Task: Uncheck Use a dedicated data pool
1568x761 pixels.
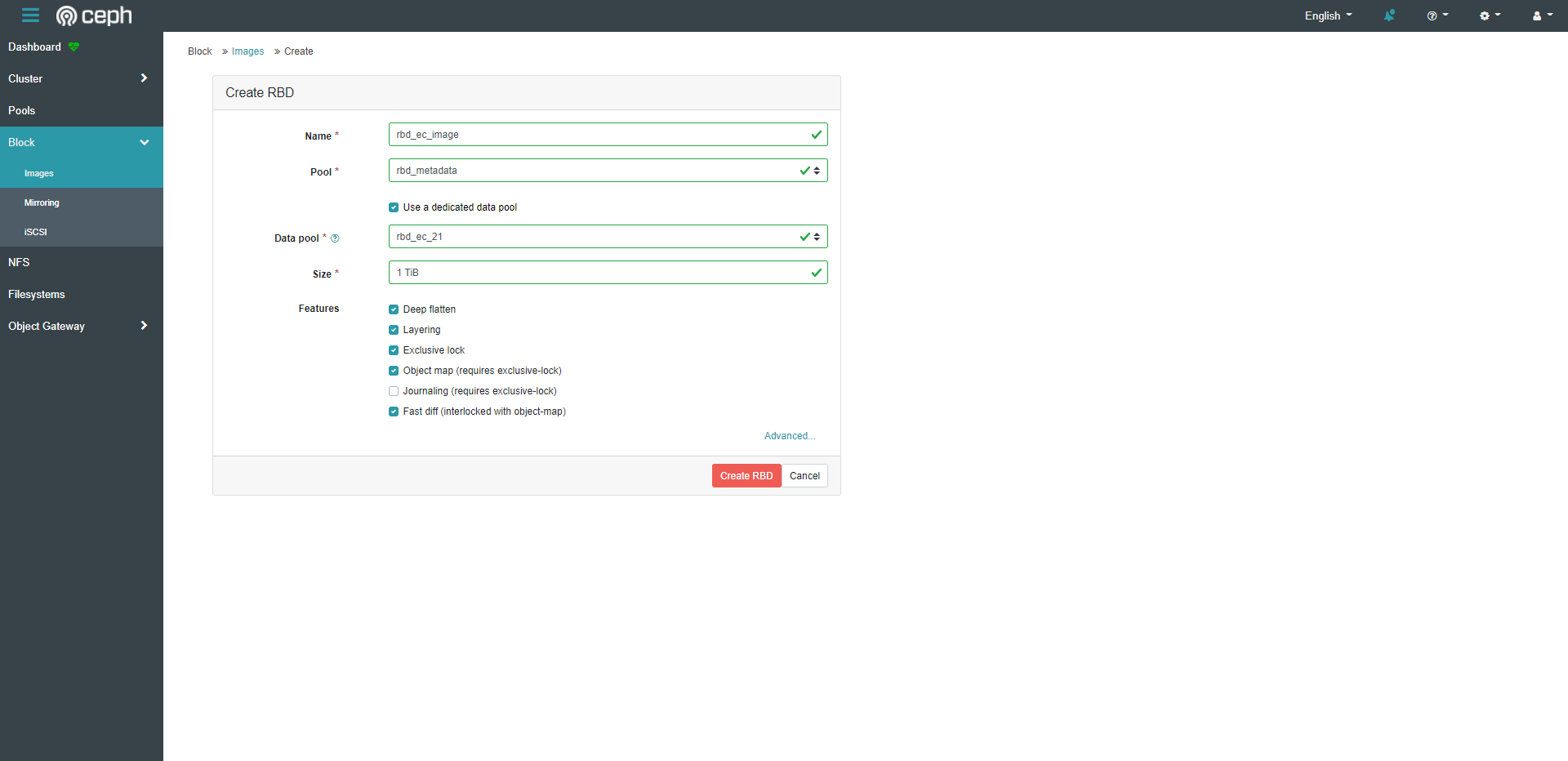Action: tap(394, 207)
